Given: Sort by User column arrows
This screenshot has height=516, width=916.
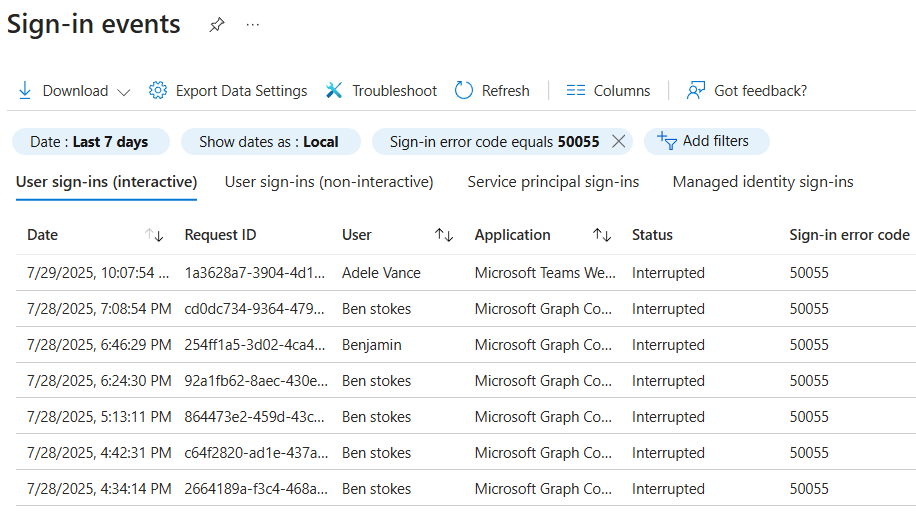Looking at the screenshot, I should point(444,235).
